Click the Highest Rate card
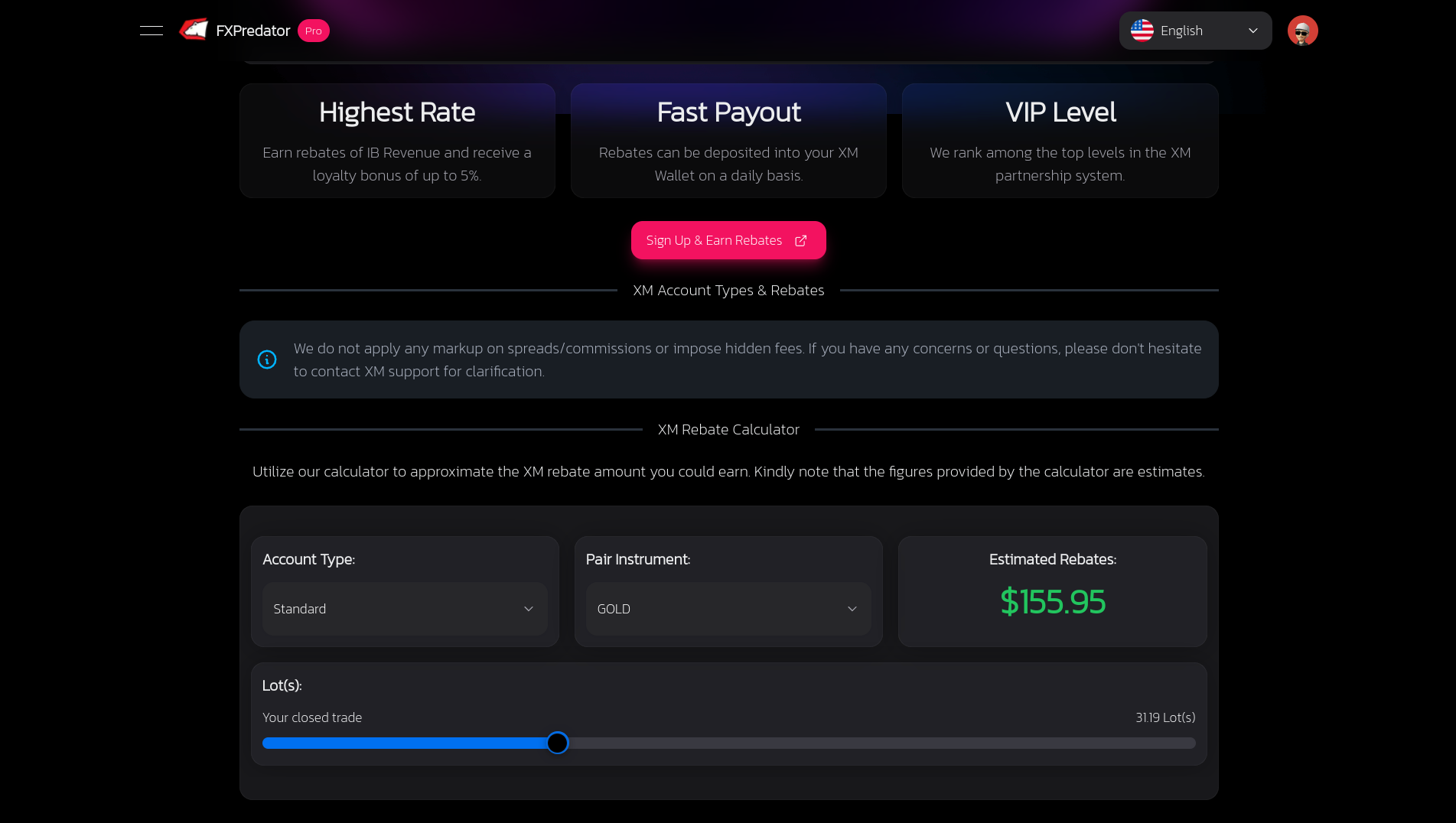The height and width of the screenshot is (823, 1456). [x=397, y=141]
